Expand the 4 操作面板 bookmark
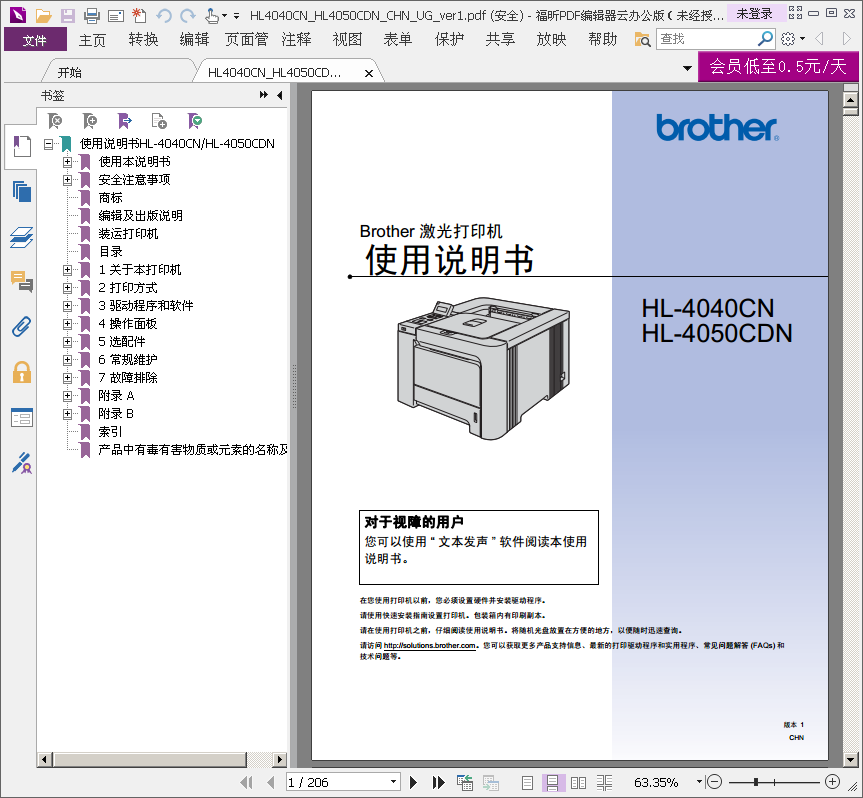The width and height of the screenshot is (863, 798). 67,324
